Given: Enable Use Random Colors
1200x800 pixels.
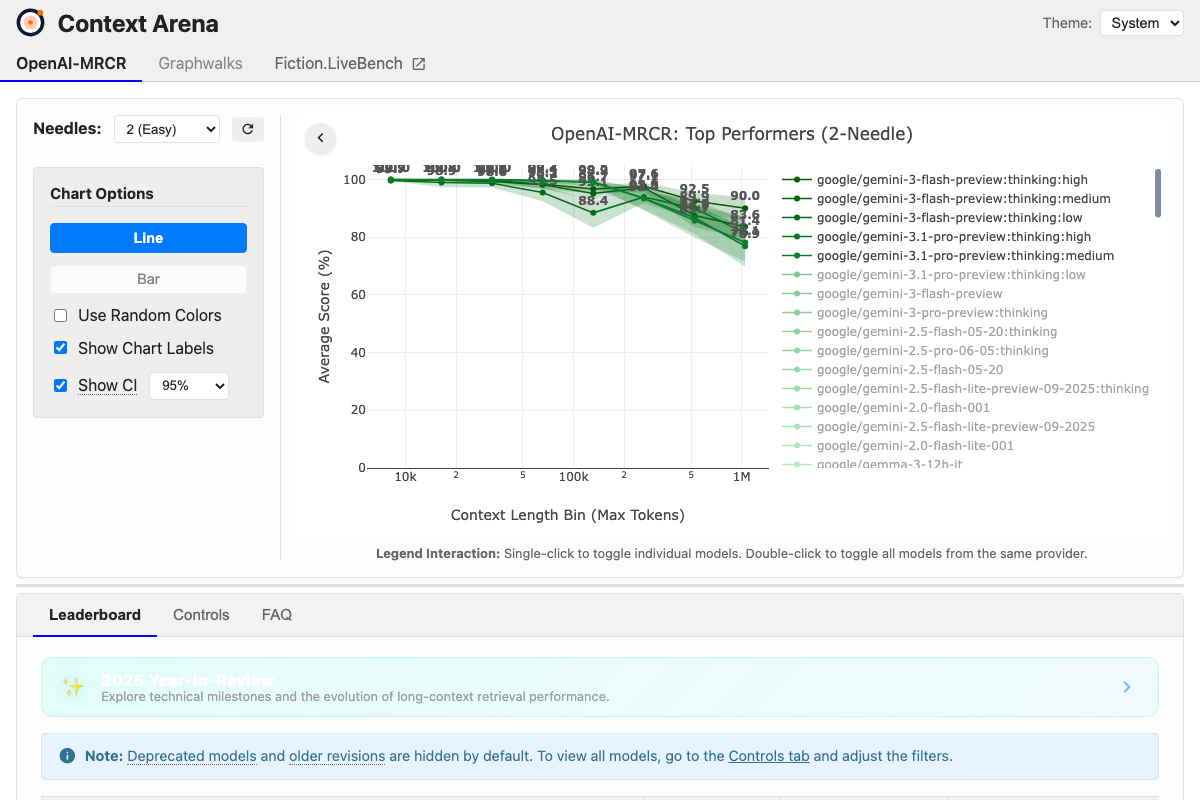Looking at the screenshot, I should (60, 315).
